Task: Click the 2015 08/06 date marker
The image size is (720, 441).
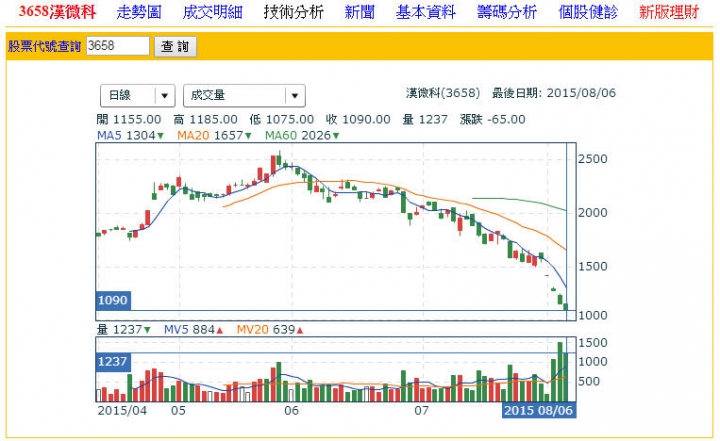Action: click(539, 410)
